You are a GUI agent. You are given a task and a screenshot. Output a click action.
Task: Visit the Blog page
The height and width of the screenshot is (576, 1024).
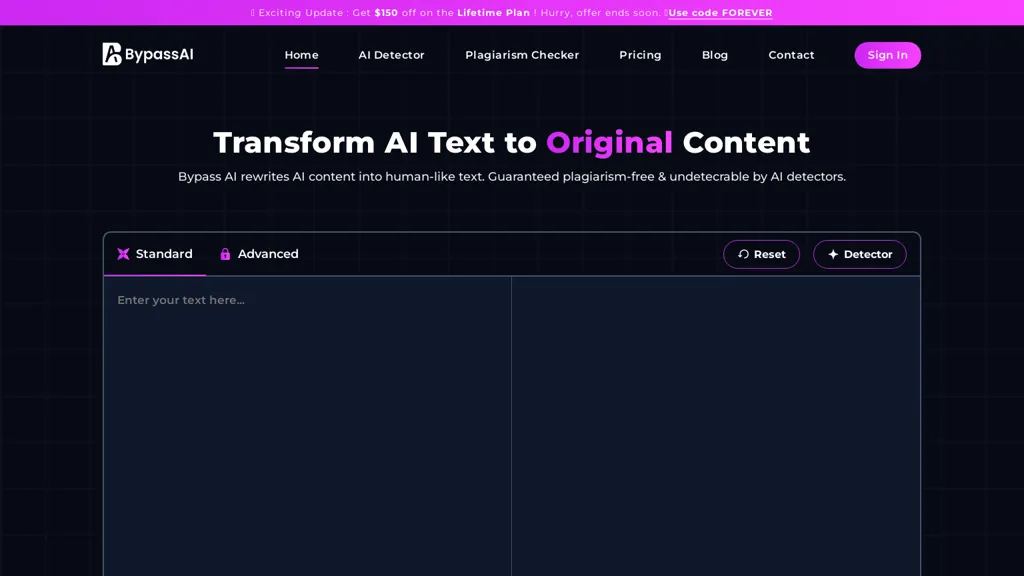(x=714, y=55)
